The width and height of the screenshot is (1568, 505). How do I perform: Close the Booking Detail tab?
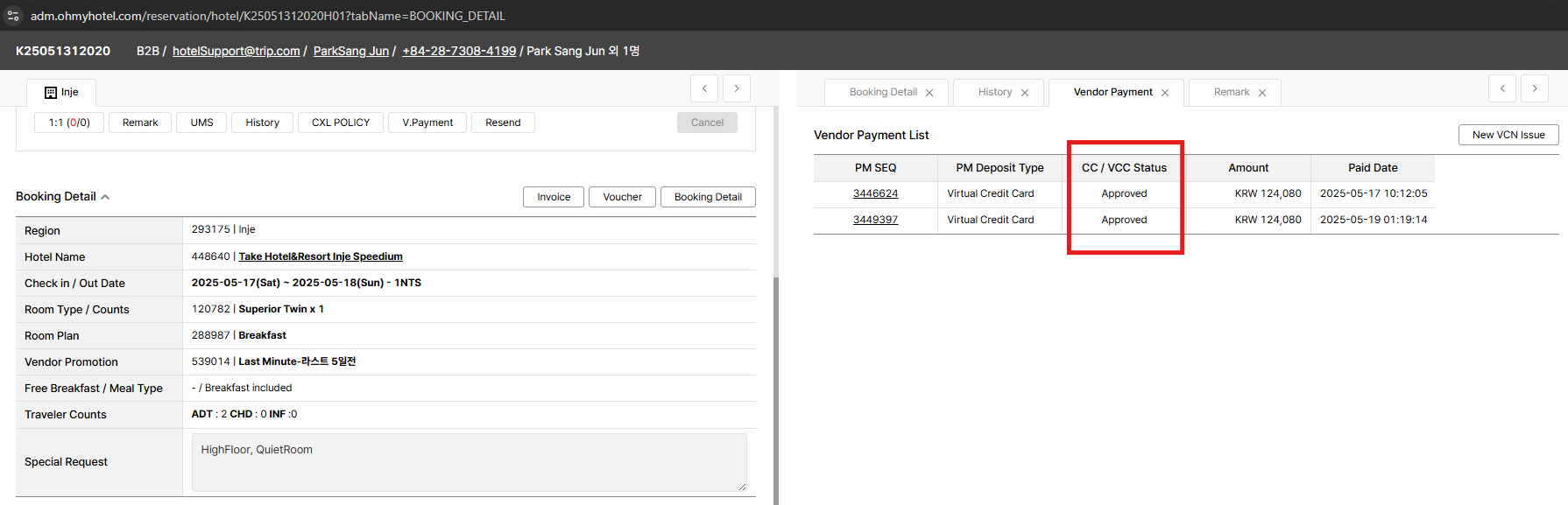coord(929,93)
